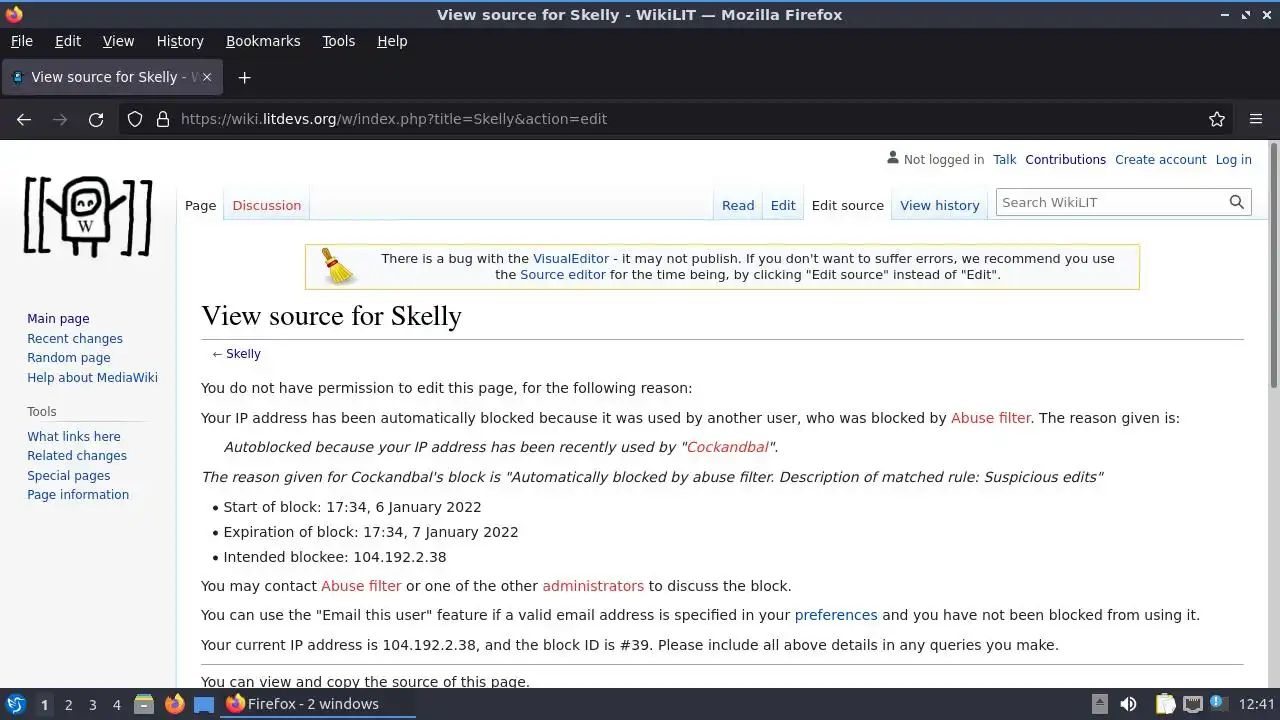Viewport: 1280px width, 720px height.
Task: Switch to the Discussion tab
Action: [266, 205]
